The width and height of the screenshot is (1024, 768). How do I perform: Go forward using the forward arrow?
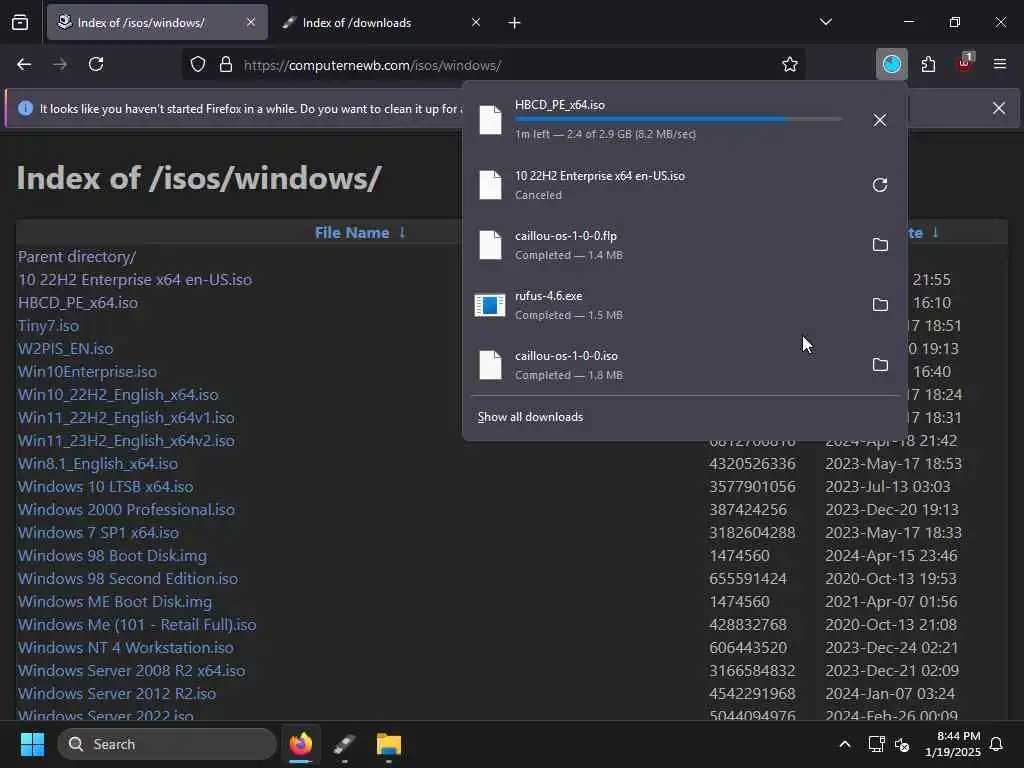pos(60,65)
